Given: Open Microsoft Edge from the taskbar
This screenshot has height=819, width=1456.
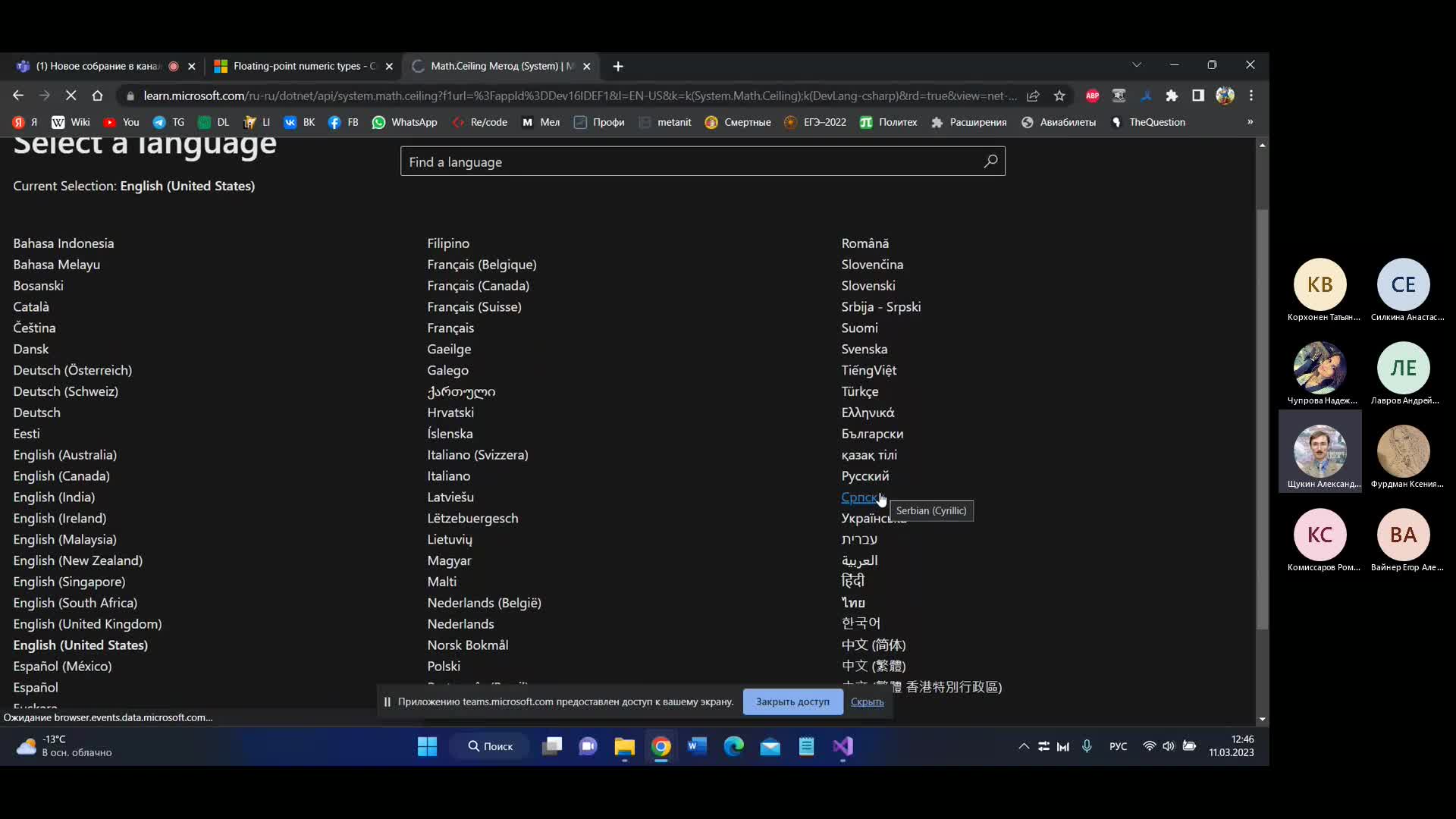Looking at the screenshot, I should [733, 747].
